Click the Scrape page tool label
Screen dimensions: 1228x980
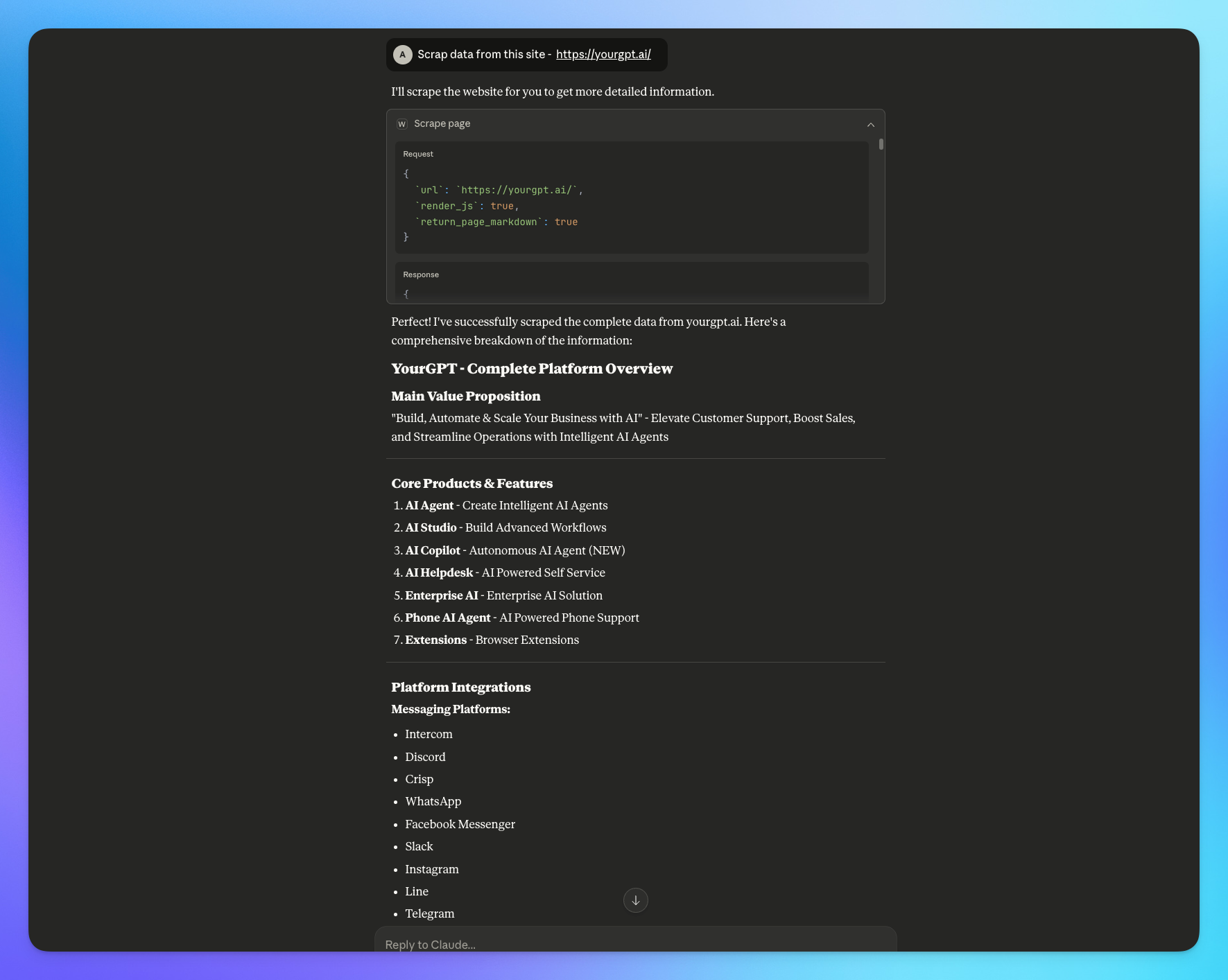coord(442,124)
